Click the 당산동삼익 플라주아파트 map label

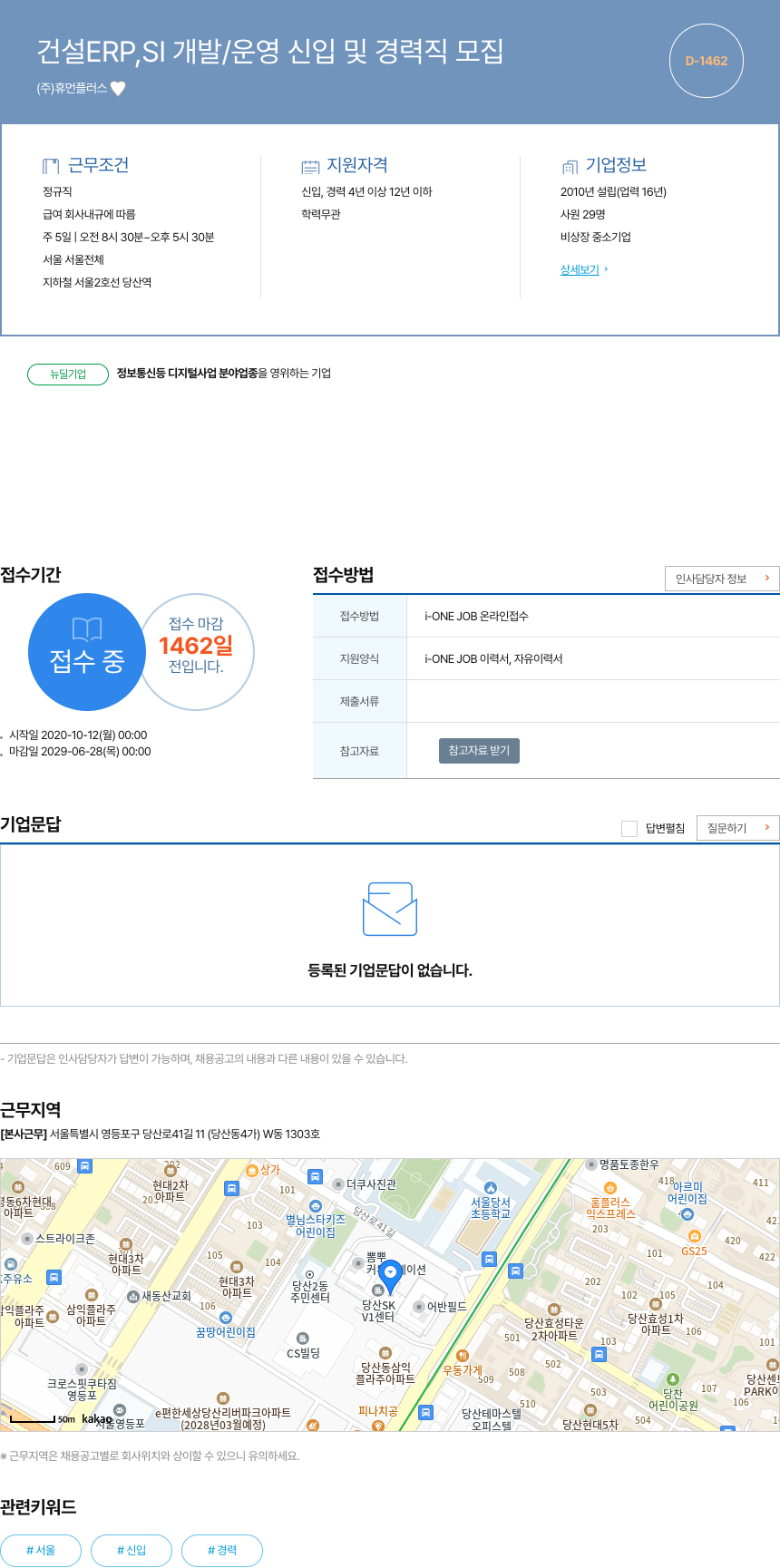385,1373
